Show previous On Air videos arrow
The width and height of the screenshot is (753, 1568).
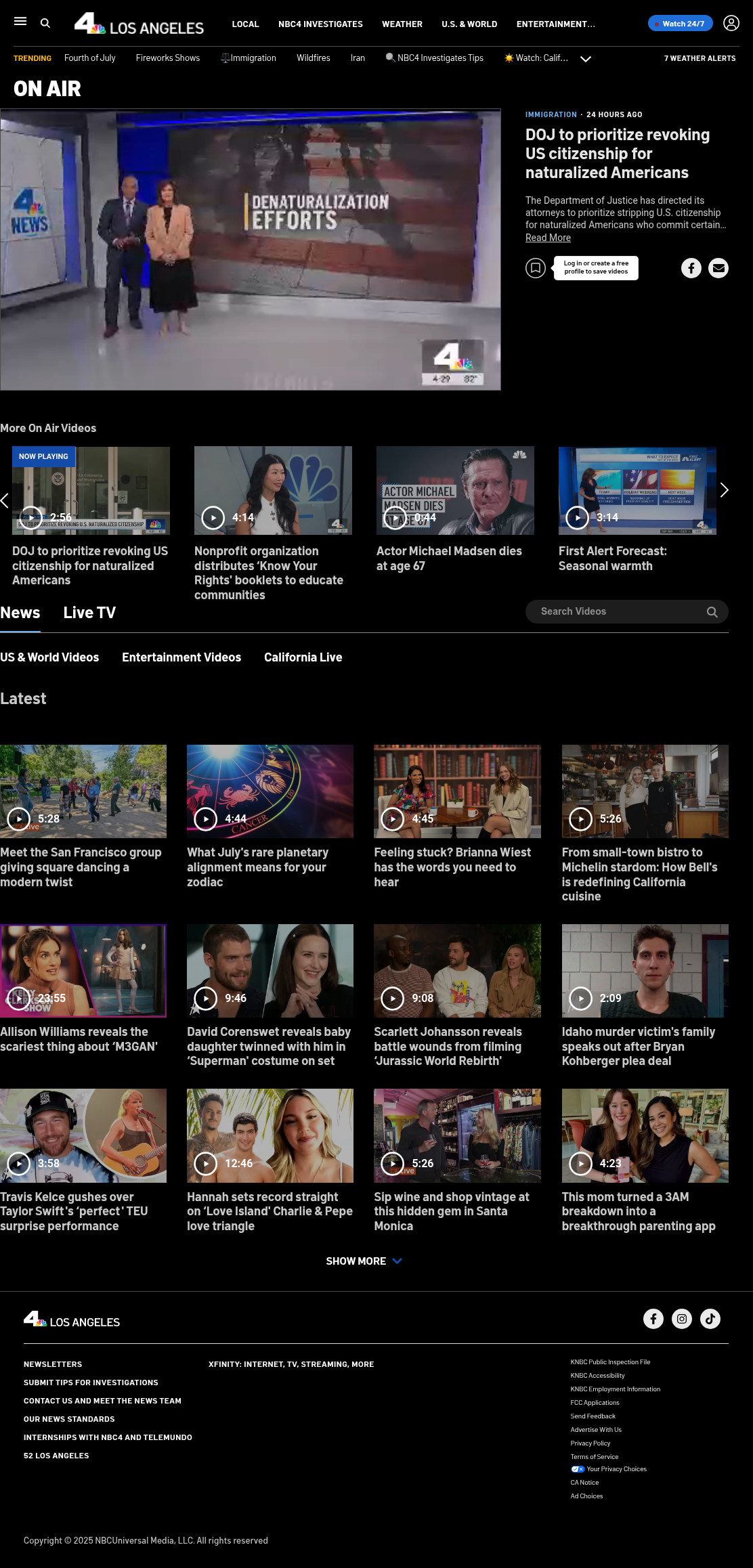coord(5,500)
